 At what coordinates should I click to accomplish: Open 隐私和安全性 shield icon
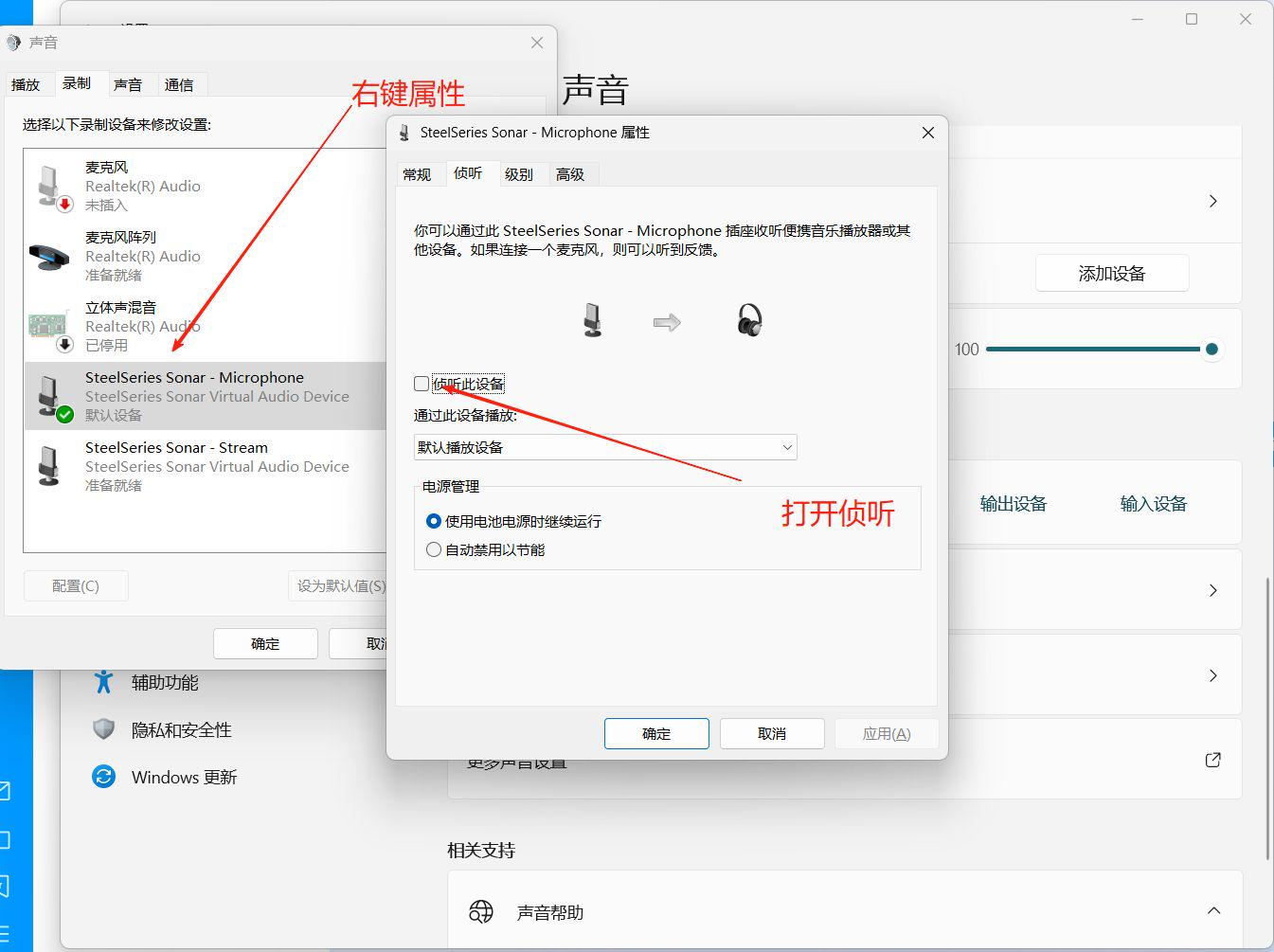point(104,729)
